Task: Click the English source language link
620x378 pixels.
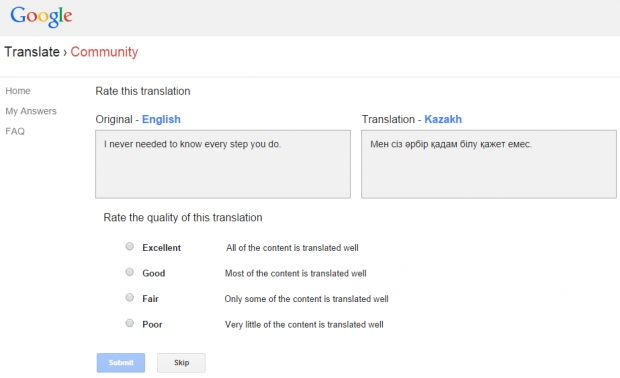Action: tap(161, 119)
